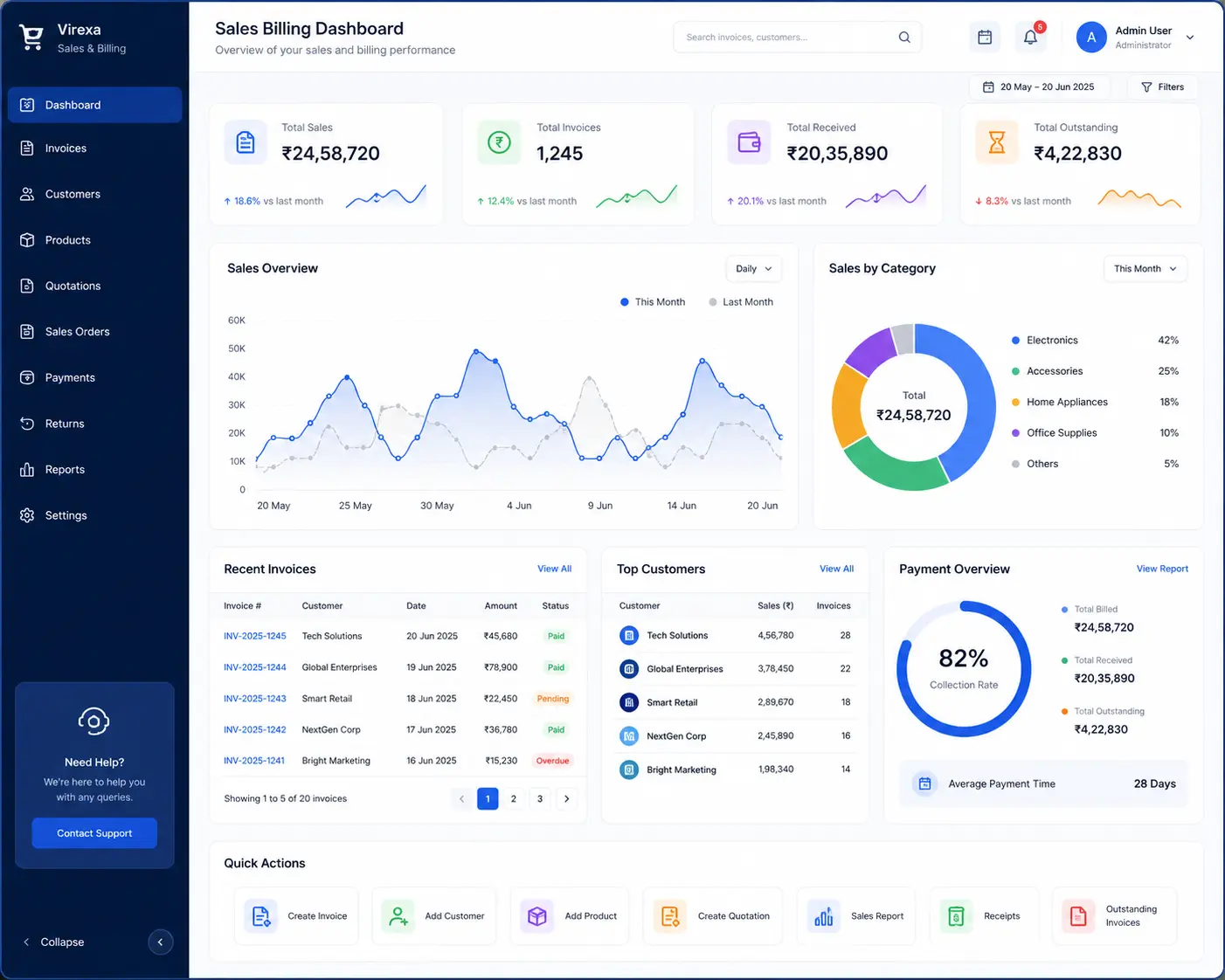
Task: Click the Contact Support button
Action: tap(94, 833)
